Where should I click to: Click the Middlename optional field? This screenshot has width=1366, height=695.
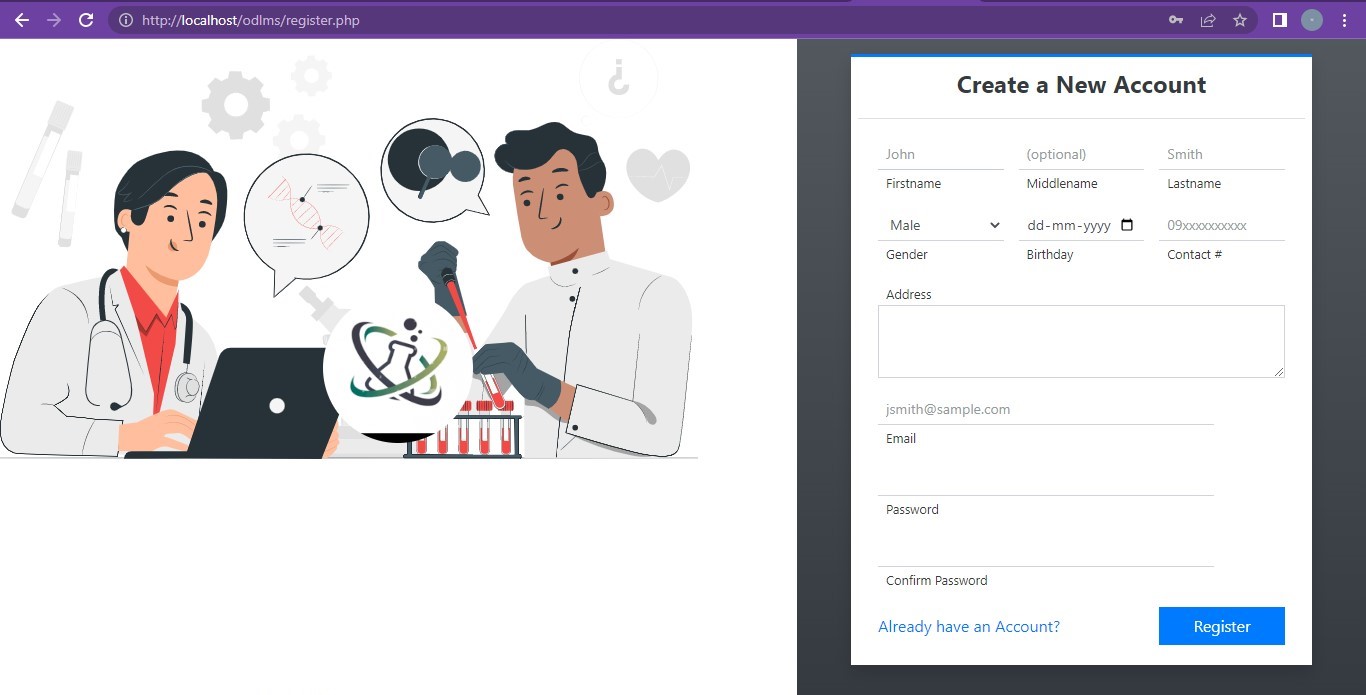pos(1081,154)
